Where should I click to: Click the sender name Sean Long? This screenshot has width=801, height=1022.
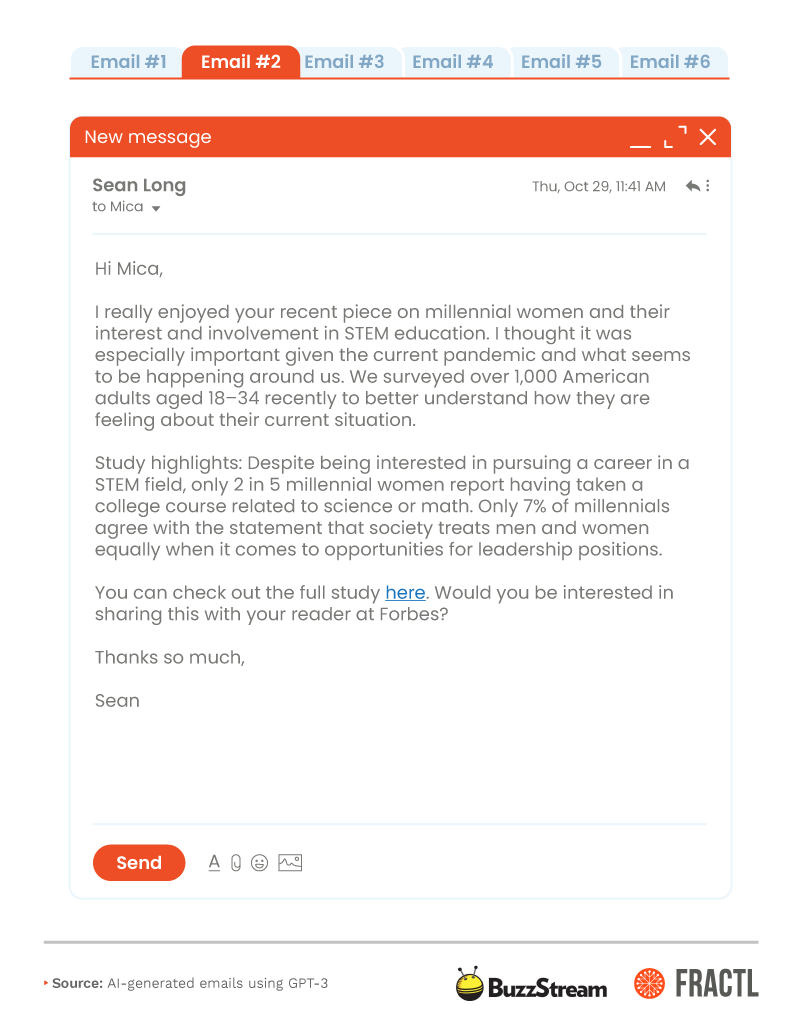(x=139, y=185)
